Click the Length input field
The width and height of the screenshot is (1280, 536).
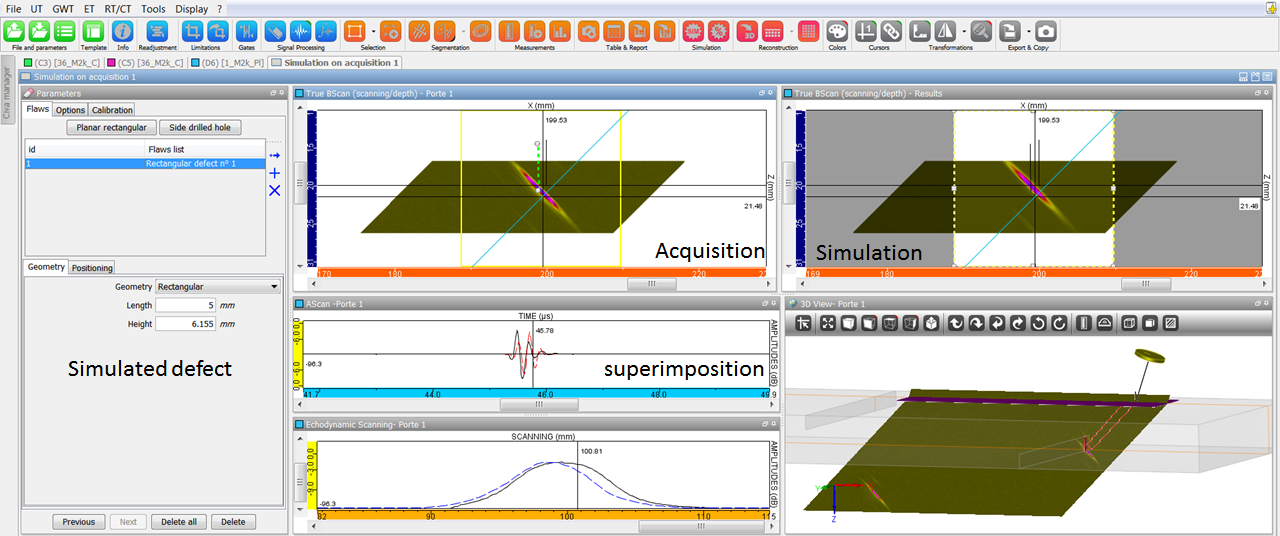[x=186, y=305]
